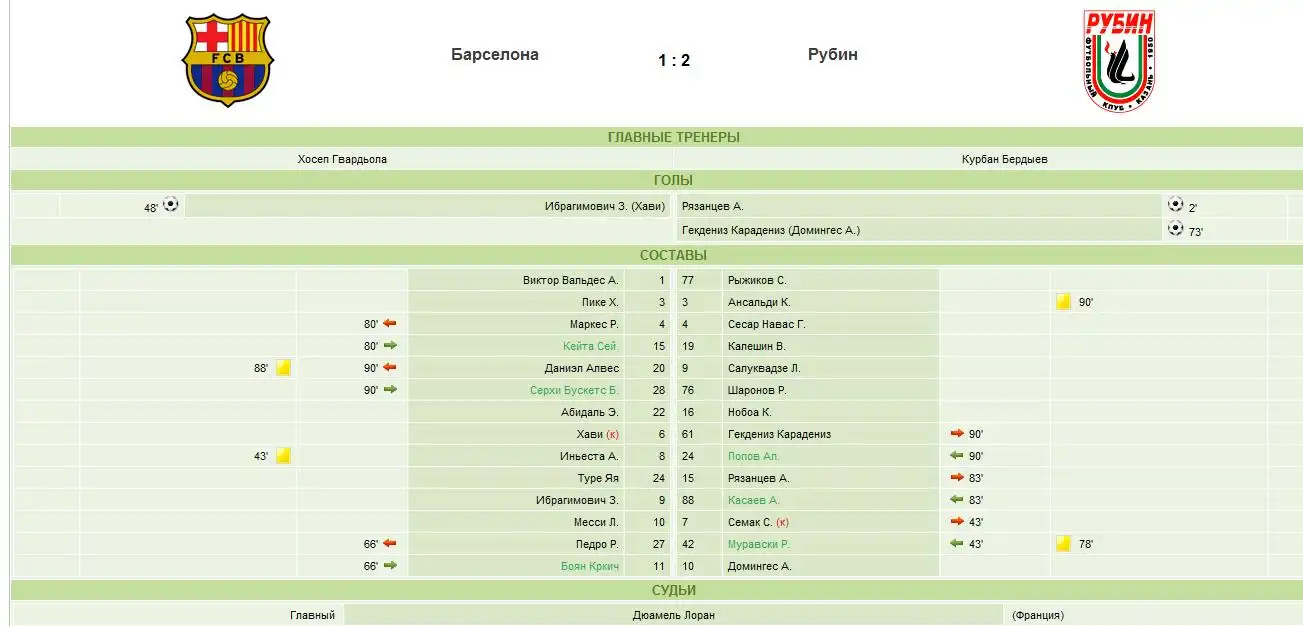Image resolution: width=1303 pixels, height=626 pixels.
Task: Click Semak's substitution arrow at 43'
Action: click(957, 522)
